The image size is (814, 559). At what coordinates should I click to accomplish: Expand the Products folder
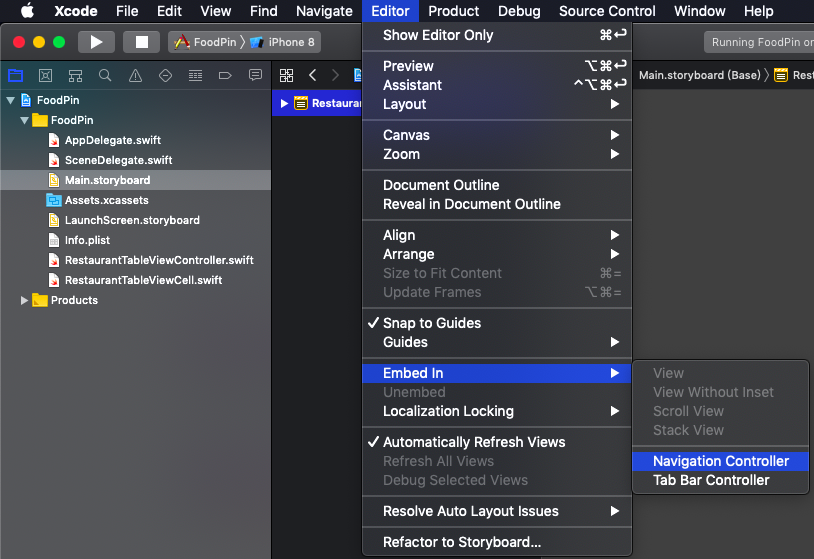(25, 300)
